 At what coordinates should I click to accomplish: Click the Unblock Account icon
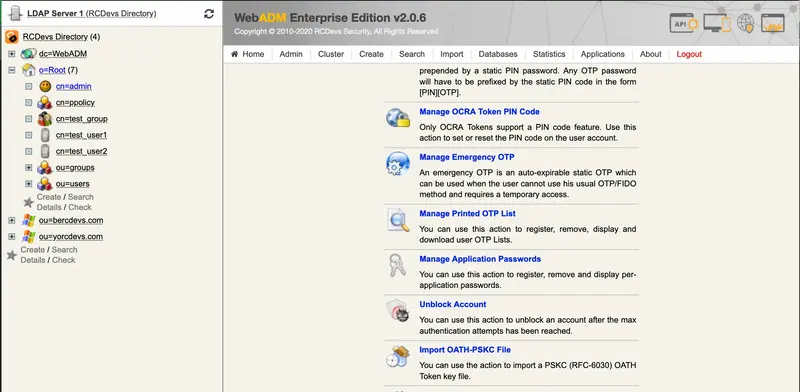click(x=397, y=311)
